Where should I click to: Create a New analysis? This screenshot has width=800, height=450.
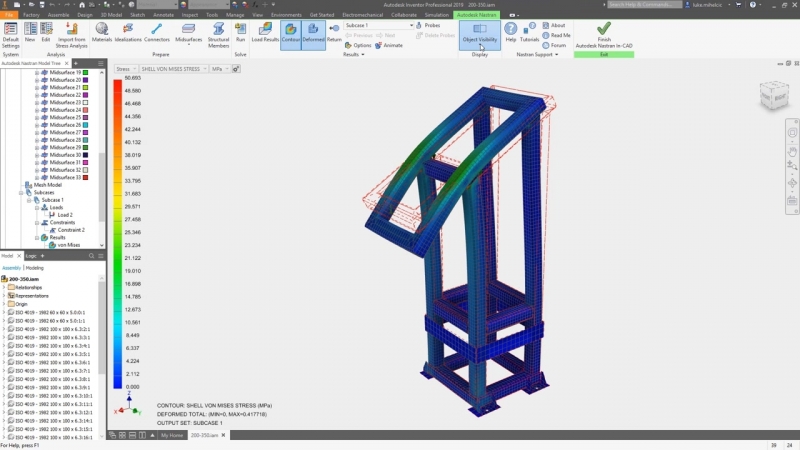(x=30, y=33)
